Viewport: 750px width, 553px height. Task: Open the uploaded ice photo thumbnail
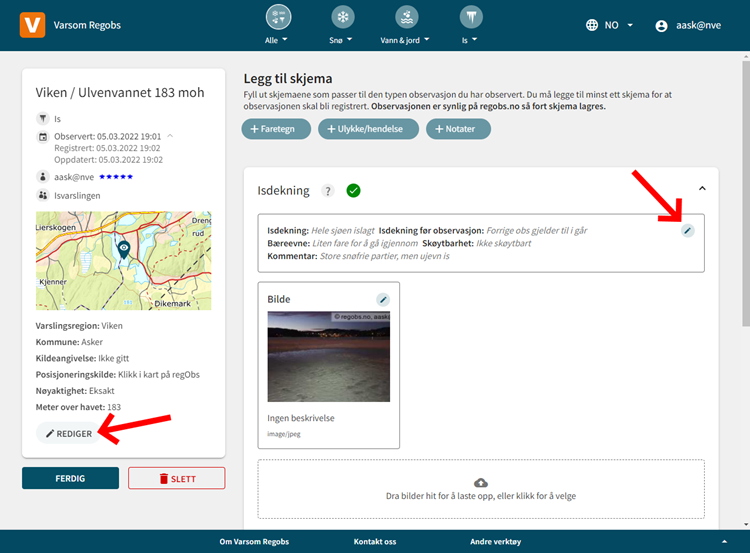click(328, 357)
